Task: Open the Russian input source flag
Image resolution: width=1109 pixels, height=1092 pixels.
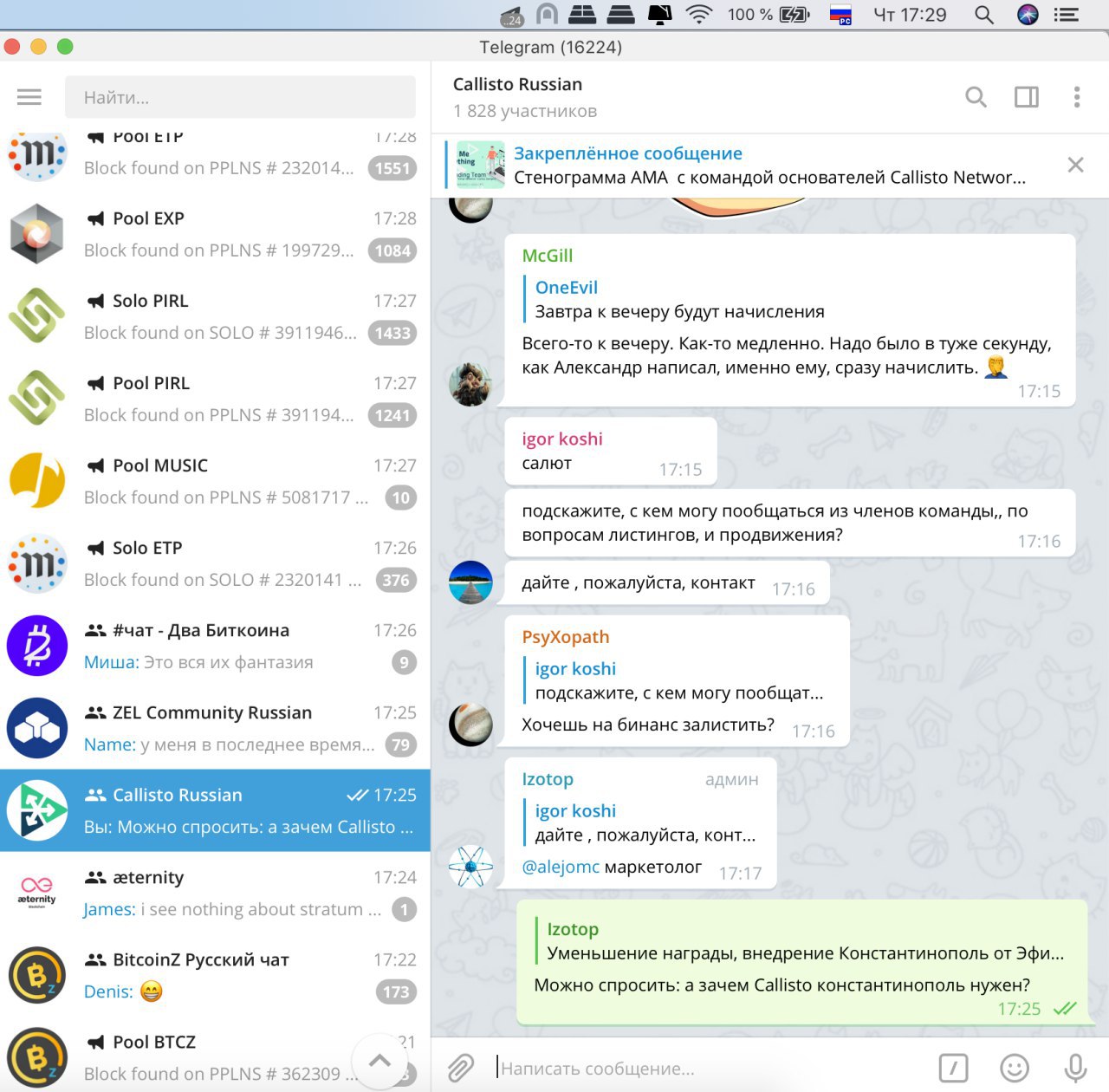Action: pyautogui.click(x=840, y=14)
